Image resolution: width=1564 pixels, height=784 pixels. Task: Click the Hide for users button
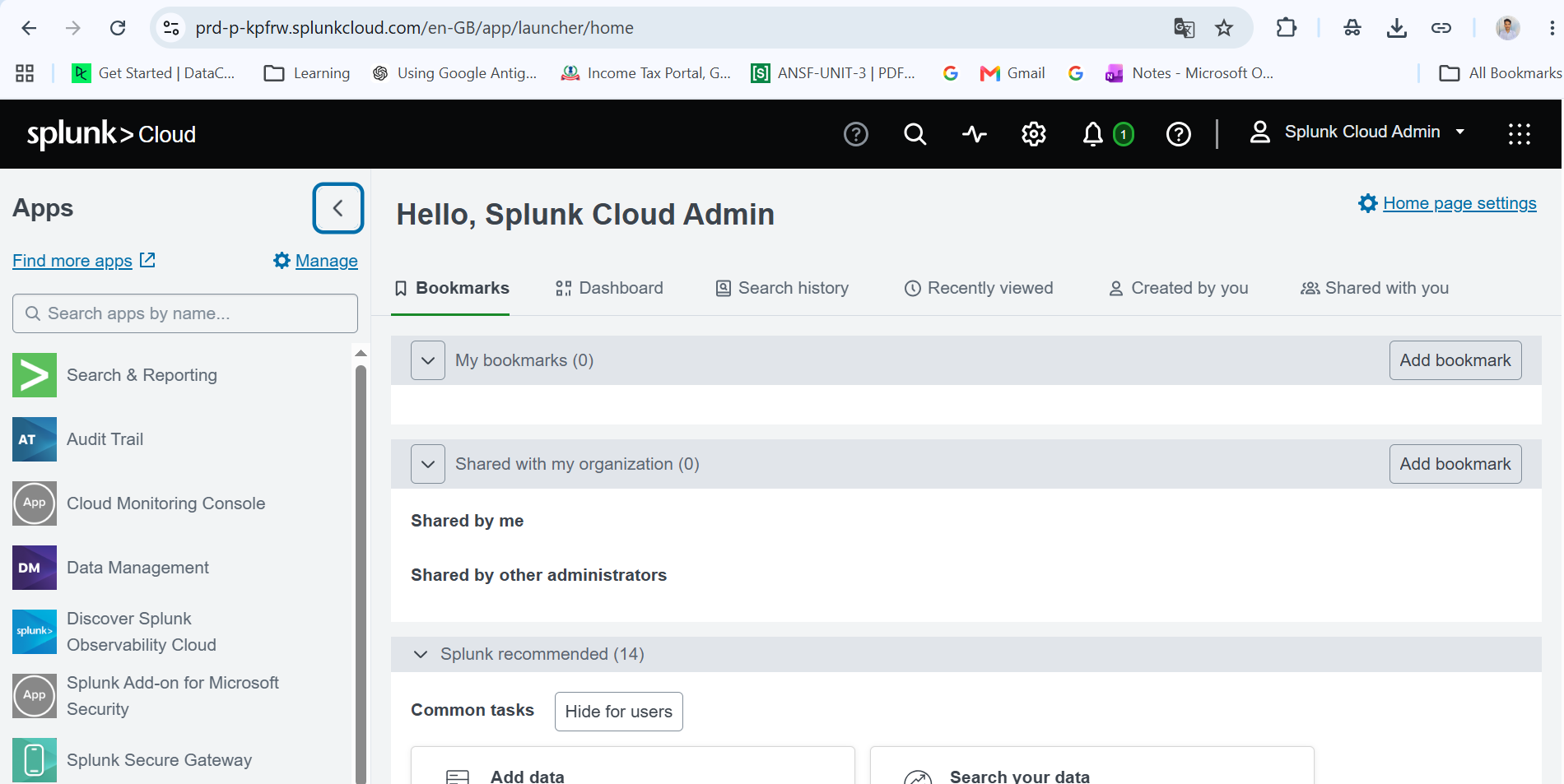(619, 712)
